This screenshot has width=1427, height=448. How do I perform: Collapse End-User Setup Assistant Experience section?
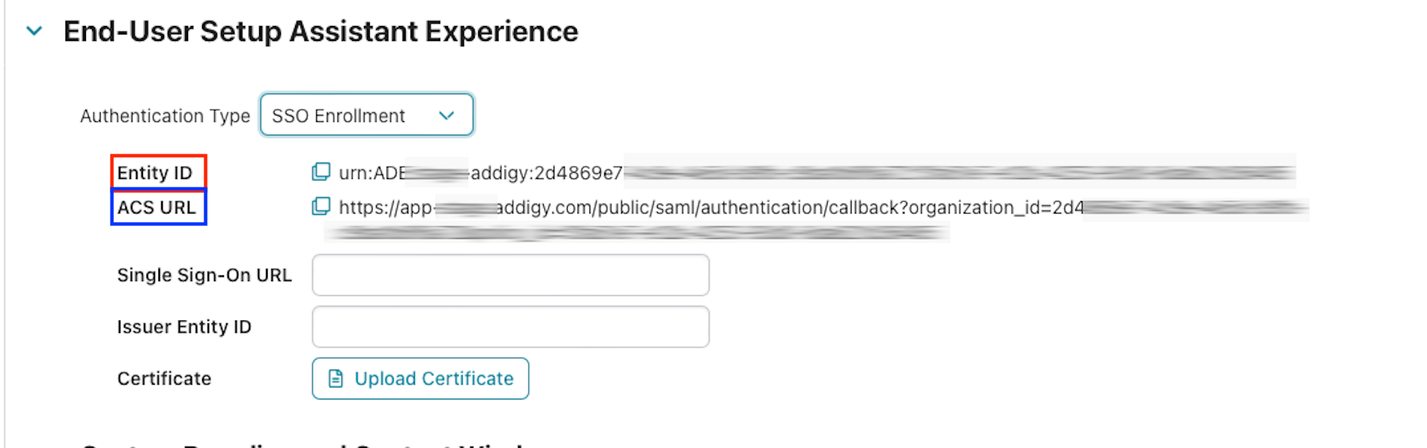point(35,32)
